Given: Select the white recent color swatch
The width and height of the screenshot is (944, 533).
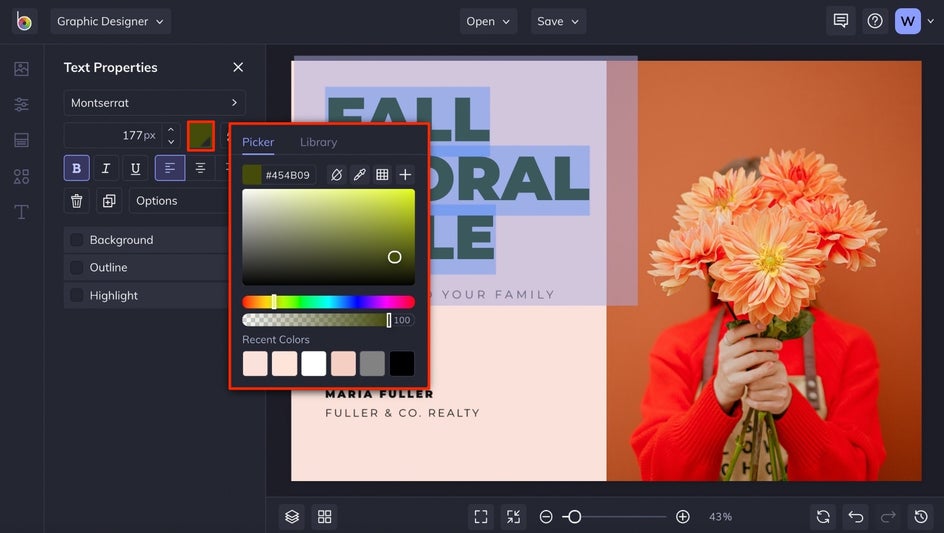Looking at the screenshot, I should tap(314, 364).
